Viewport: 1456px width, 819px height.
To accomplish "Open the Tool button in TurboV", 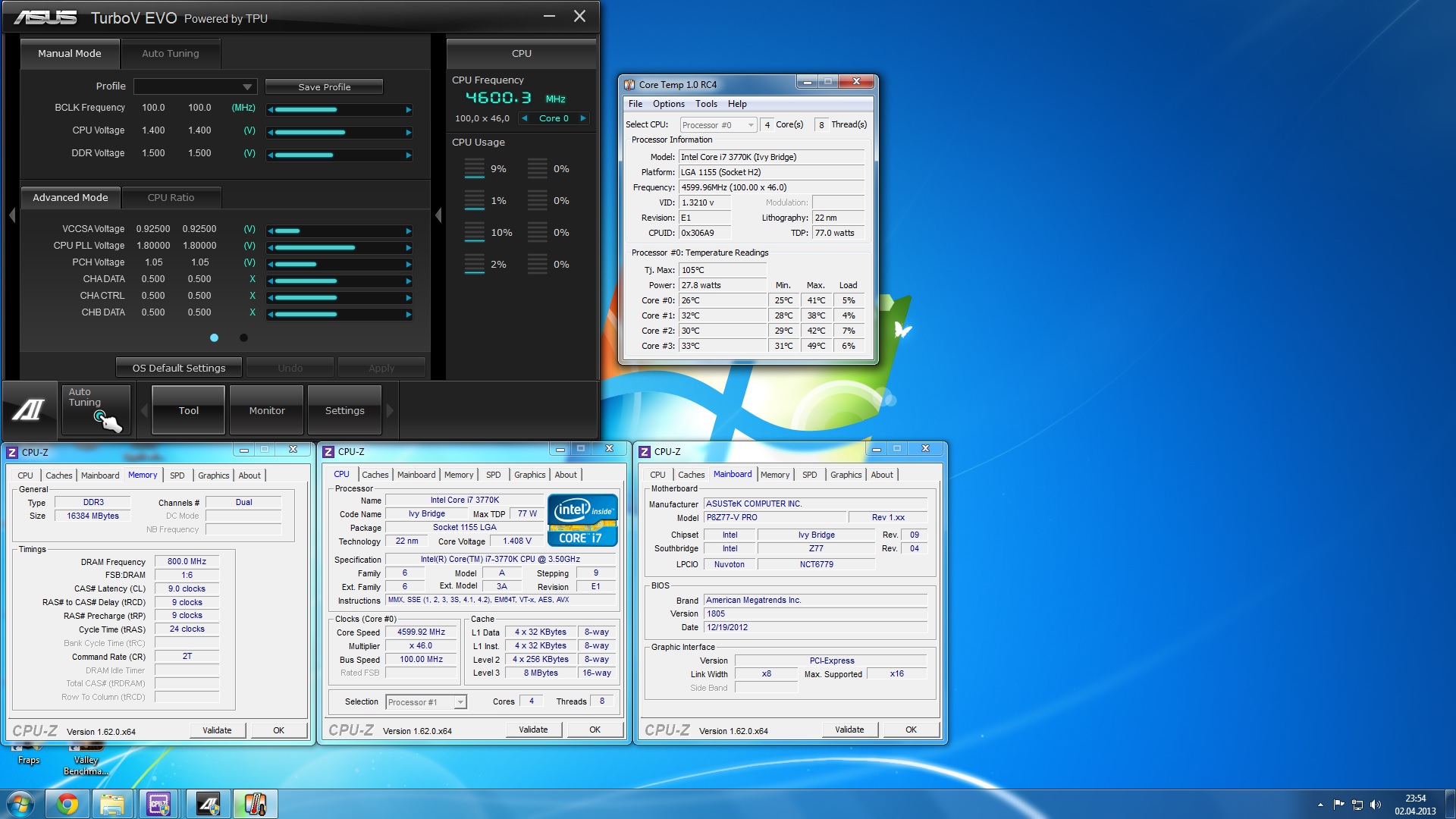I will pyautogui.click(x=189, y=410).
